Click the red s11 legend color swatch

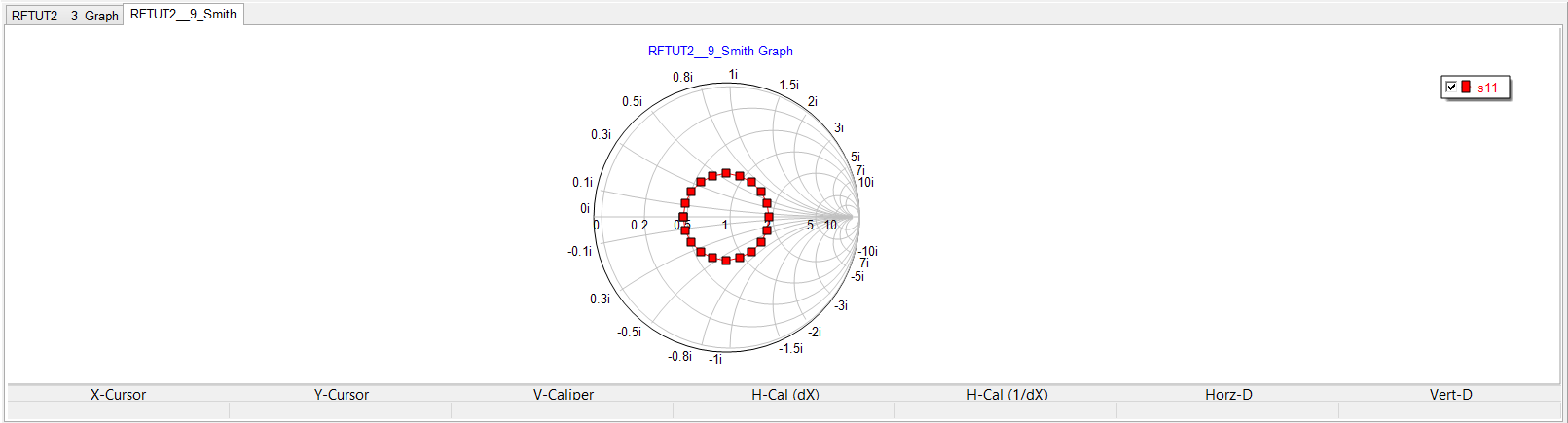[1466, 87]
